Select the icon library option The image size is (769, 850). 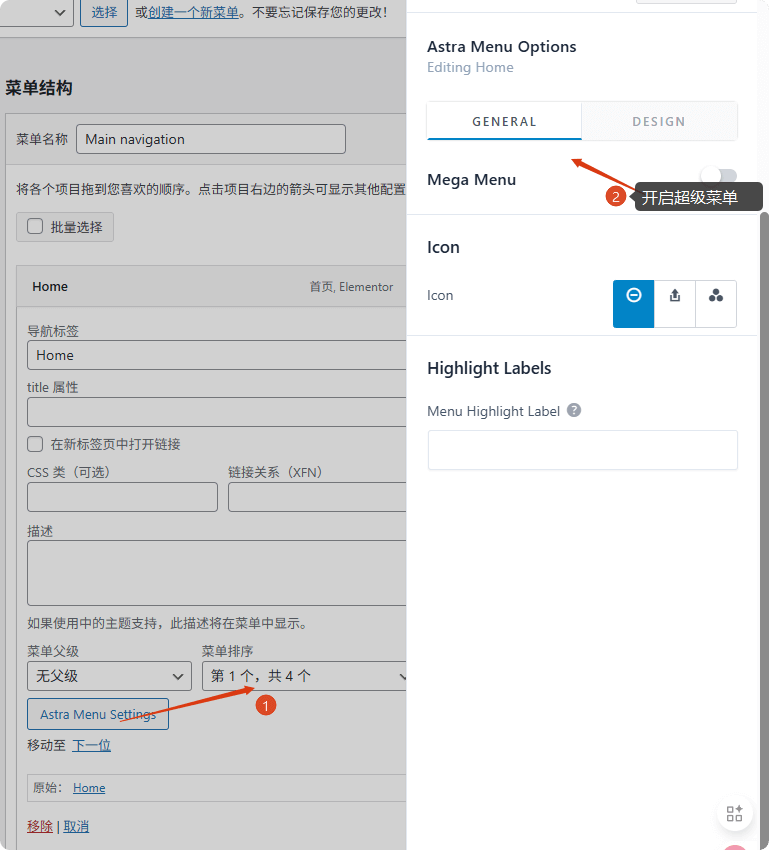click(x=715, y=303)
